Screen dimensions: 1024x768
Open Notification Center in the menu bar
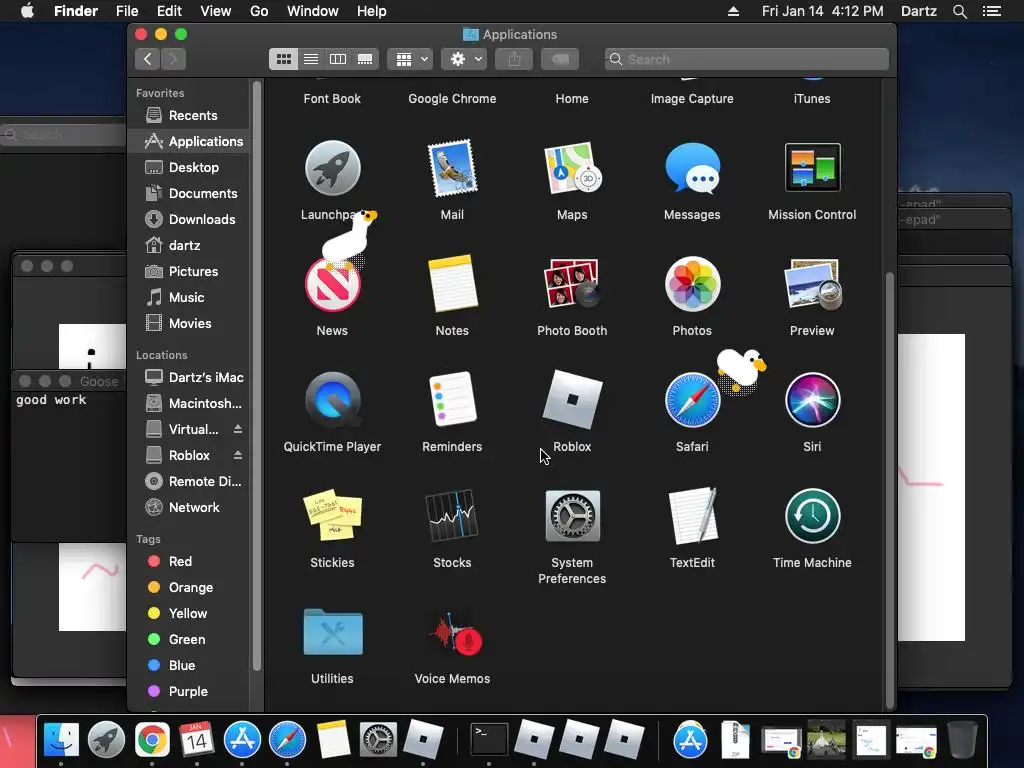click(991, 11)
